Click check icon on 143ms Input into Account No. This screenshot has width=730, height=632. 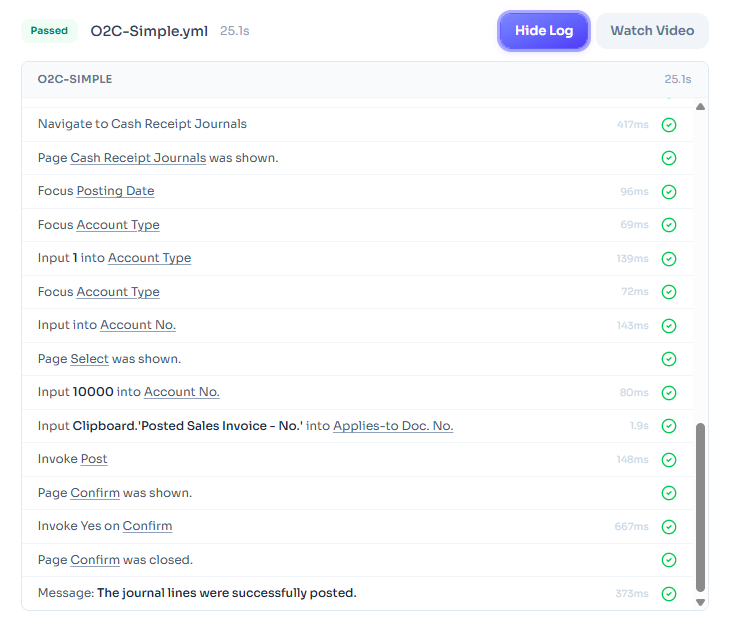pyautogui.click(x=669, y=326)
